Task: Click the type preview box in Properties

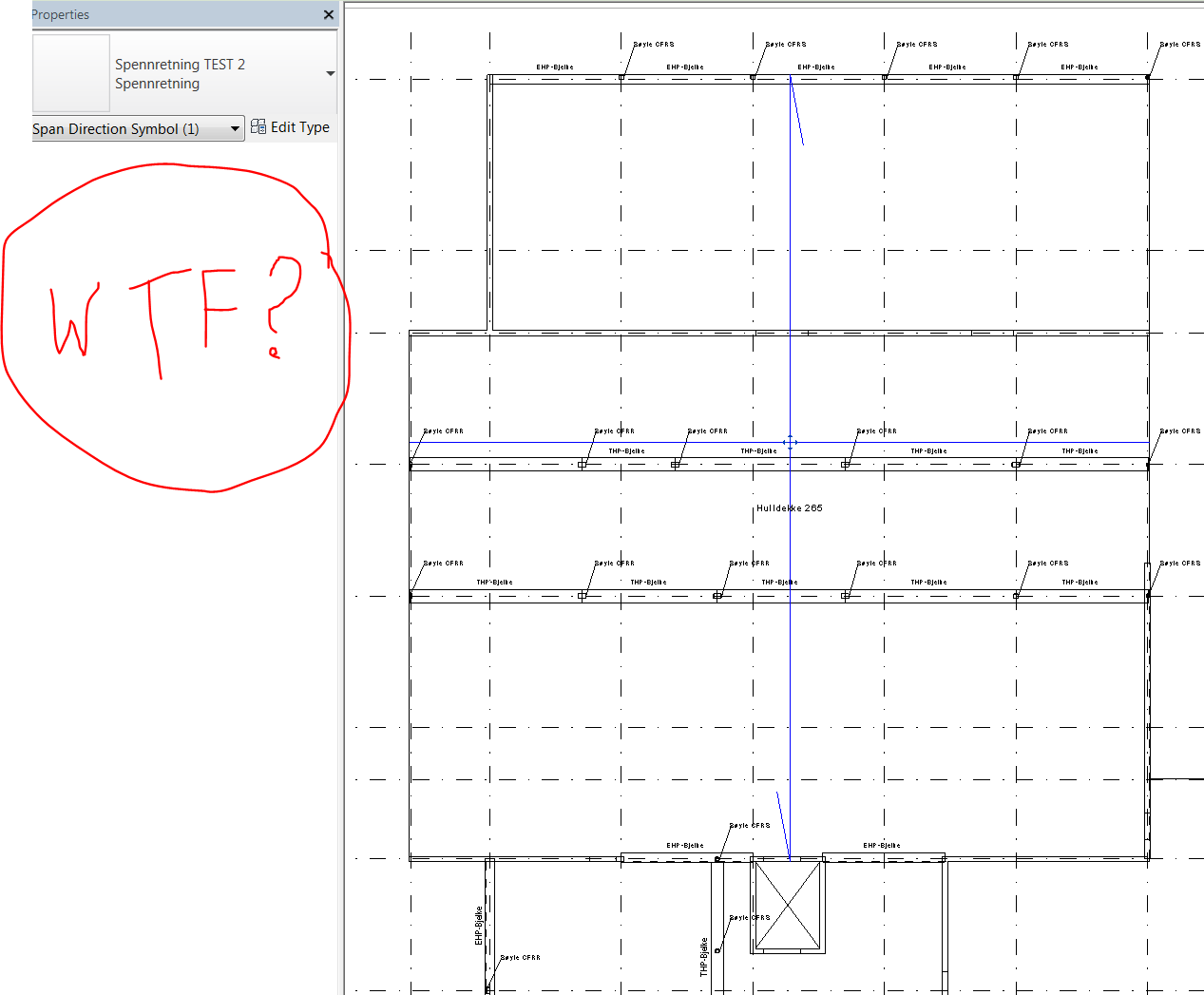Action: (70, 73)
